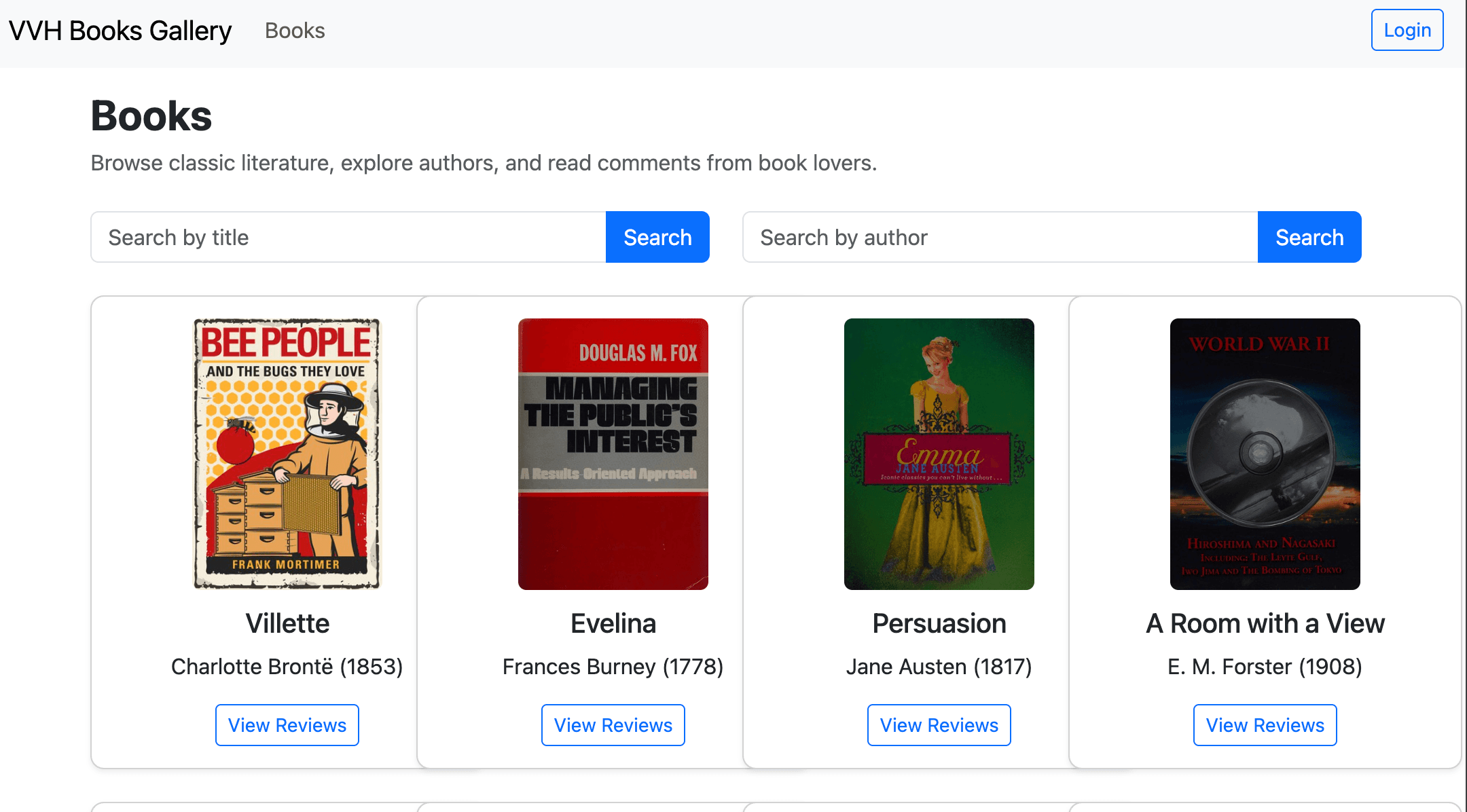Select the Books navigation menu item
The width and height of the screenshot is (1467, 812).
point(295,30)
